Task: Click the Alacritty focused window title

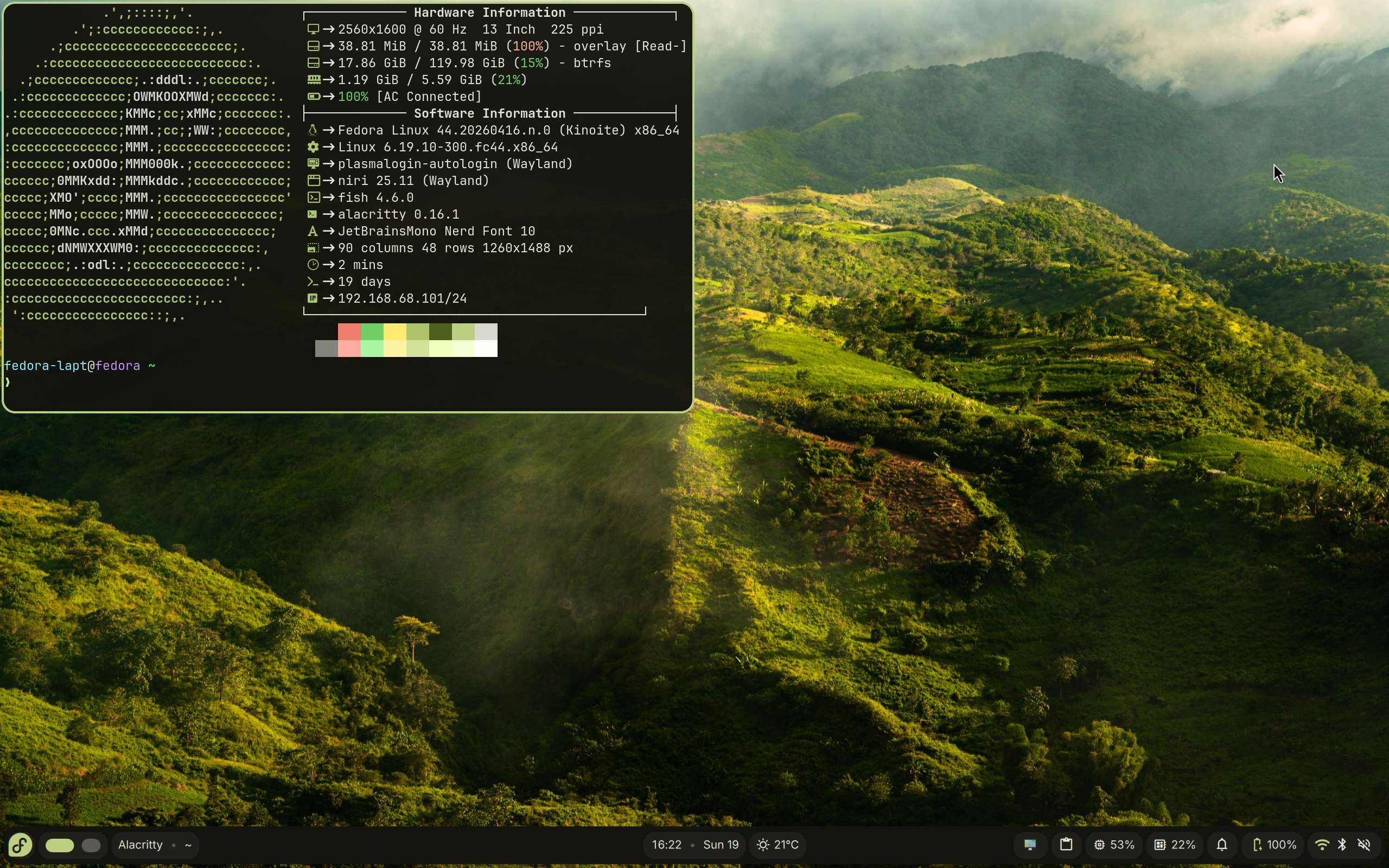Action: 140,845
